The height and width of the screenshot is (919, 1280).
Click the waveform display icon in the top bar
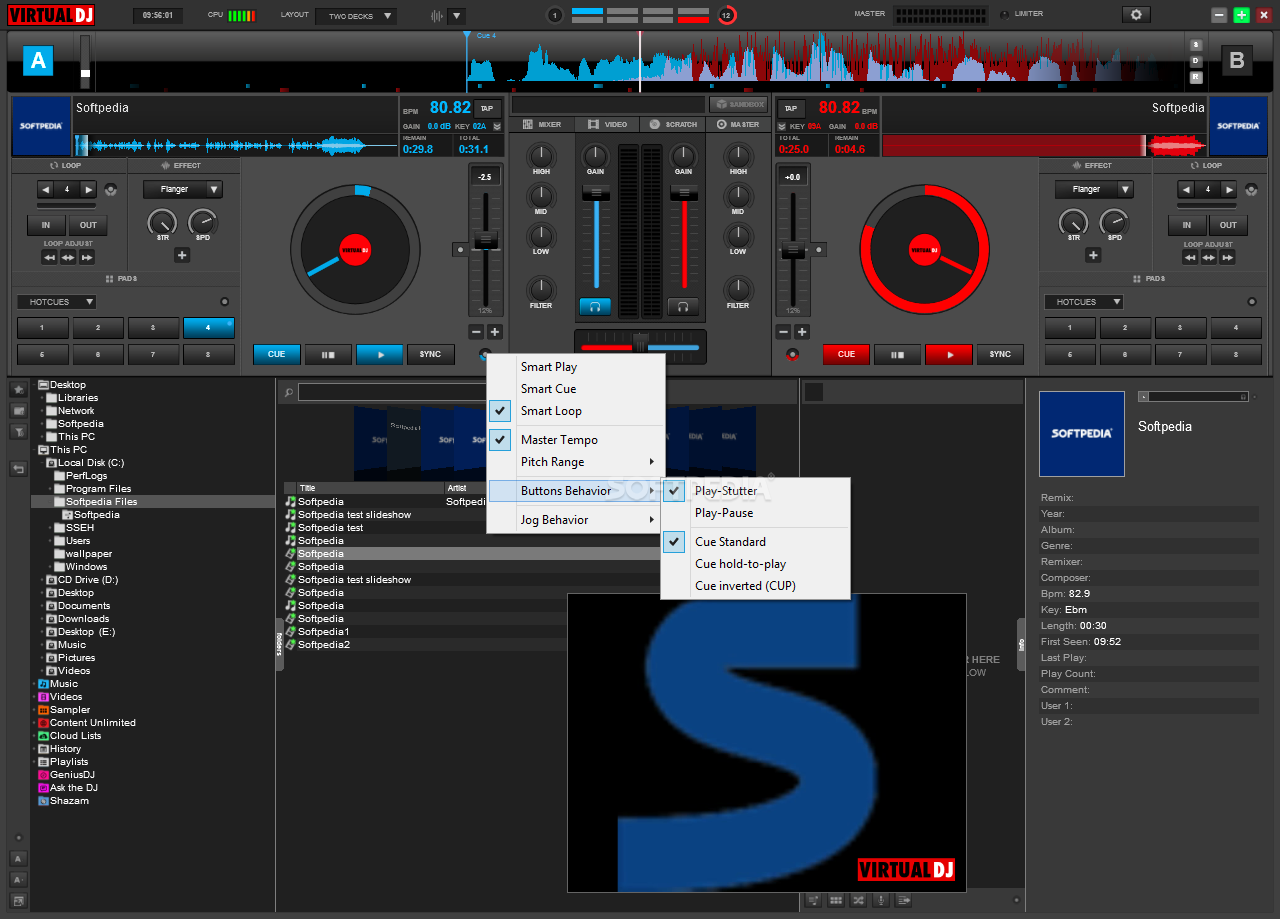click(x=437, y=16)
